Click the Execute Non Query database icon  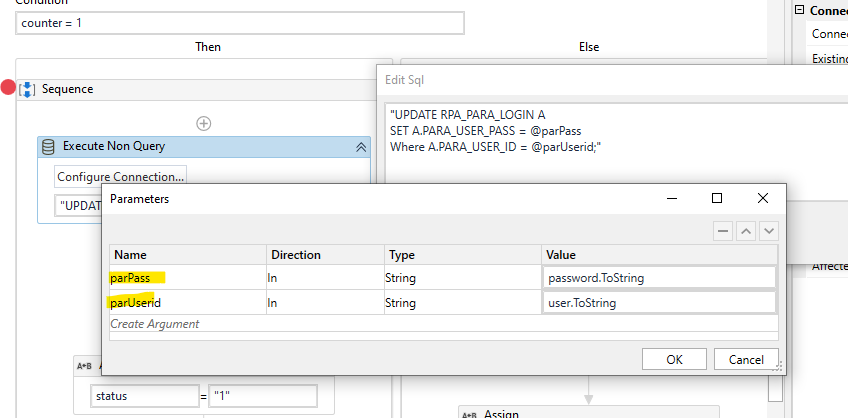tap(48, 146)
